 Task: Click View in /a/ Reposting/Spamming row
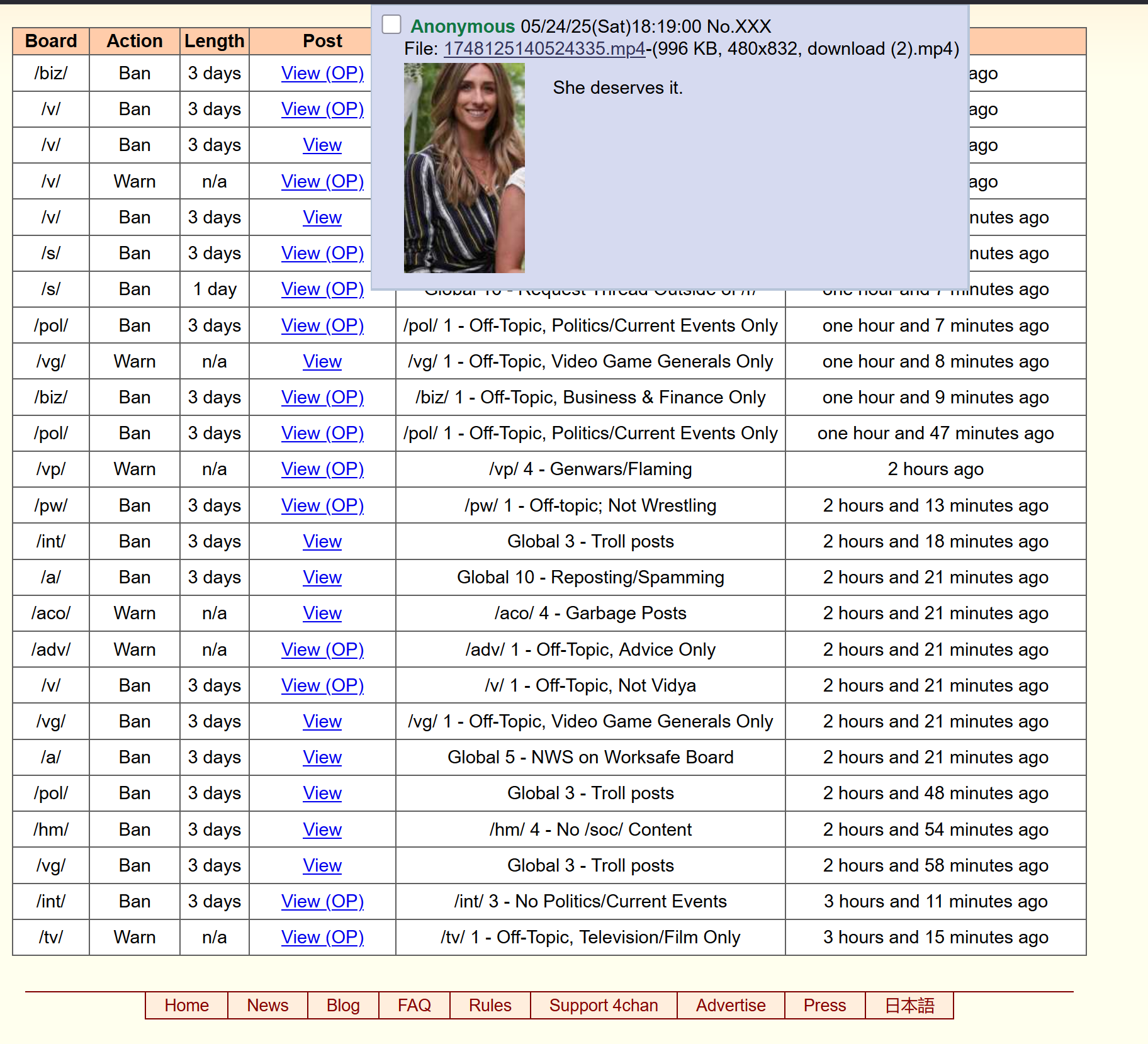pyautogui.click(x=322, y=577)
